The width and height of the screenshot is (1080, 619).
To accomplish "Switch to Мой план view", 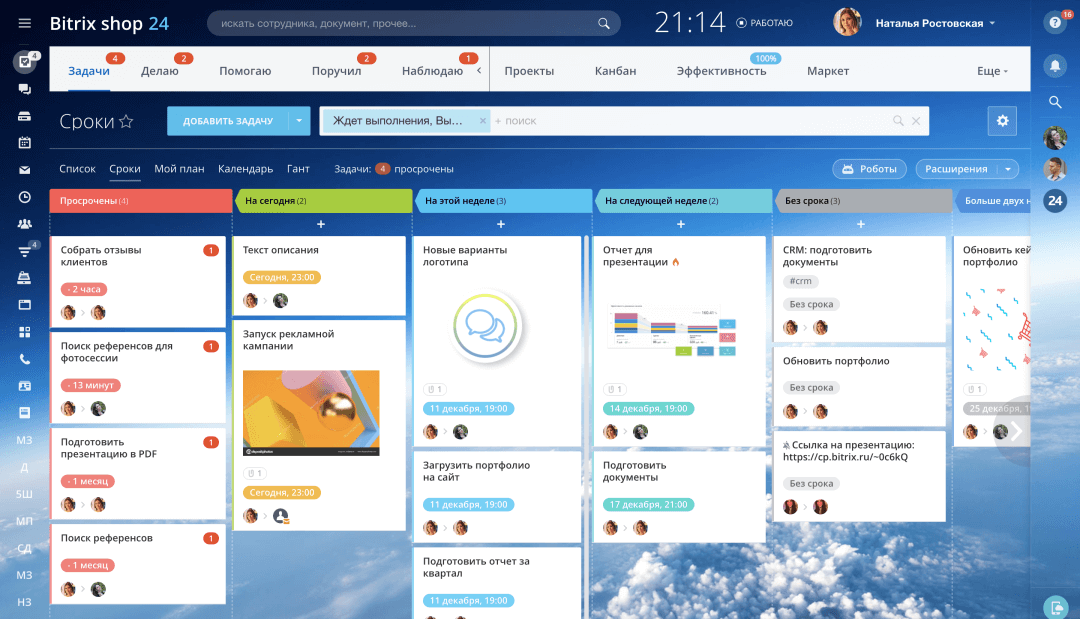I will pos(179,169).
